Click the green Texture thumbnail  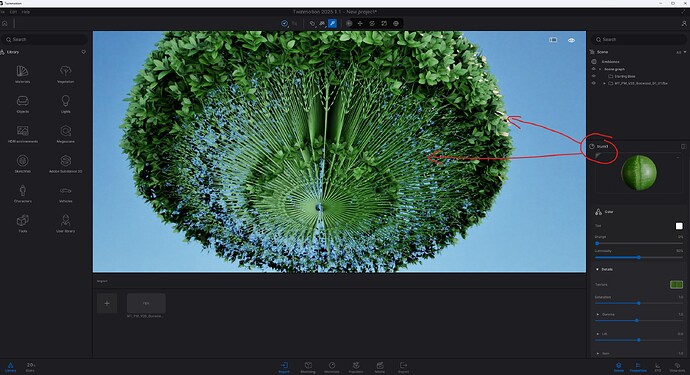click(x=676, y=285)
